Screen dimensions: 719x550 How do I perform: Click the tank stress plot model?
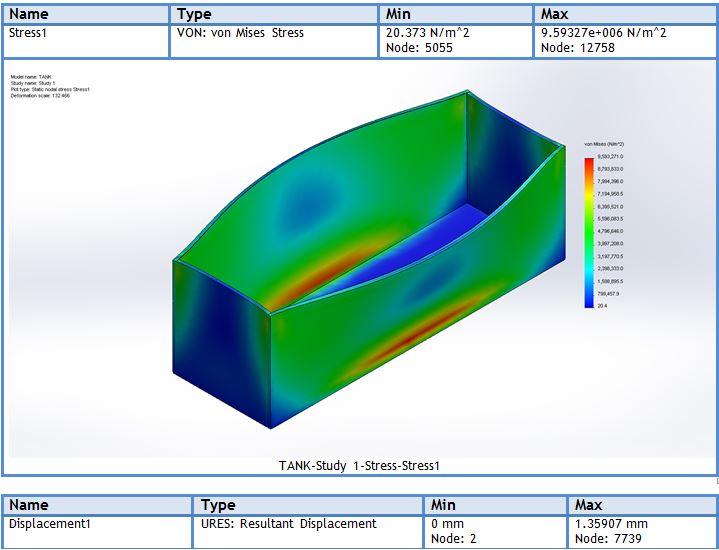[369, 260]
